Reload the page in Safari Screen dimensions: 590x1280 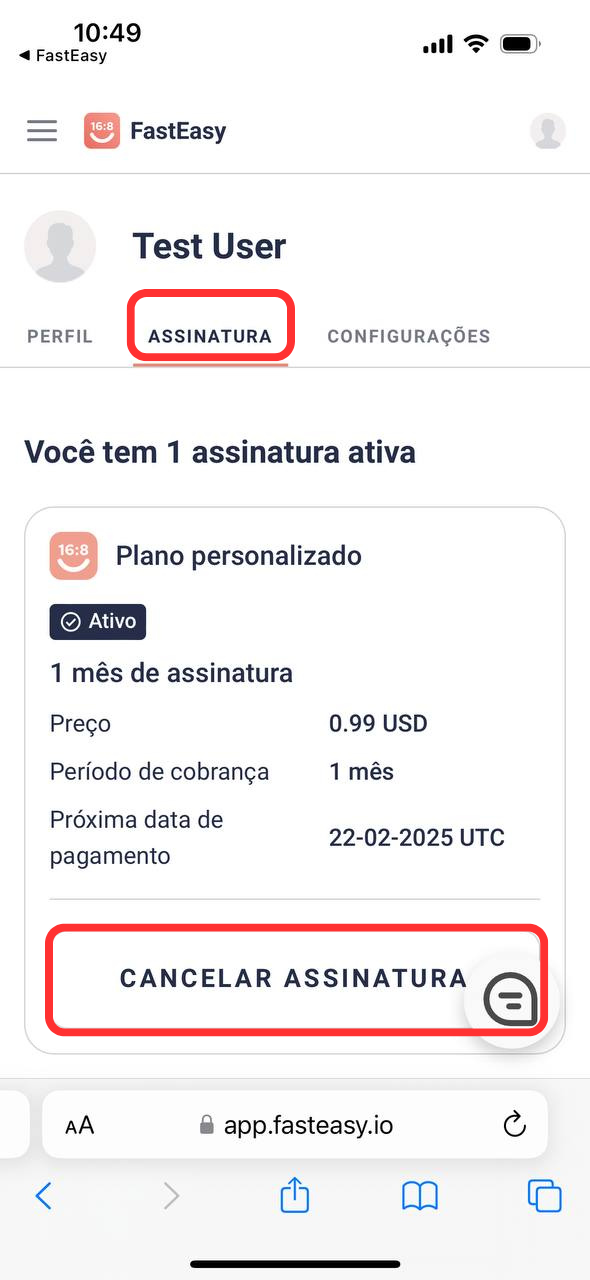point(514,1125)
